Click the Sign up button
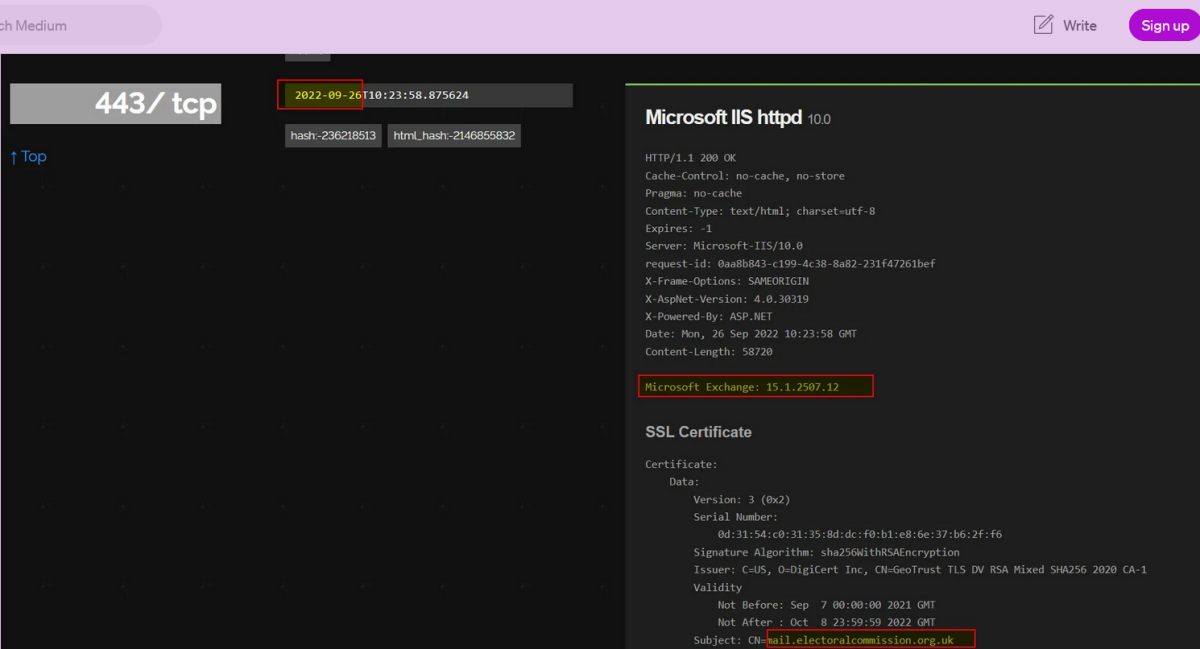 (x=1165, y=25)
